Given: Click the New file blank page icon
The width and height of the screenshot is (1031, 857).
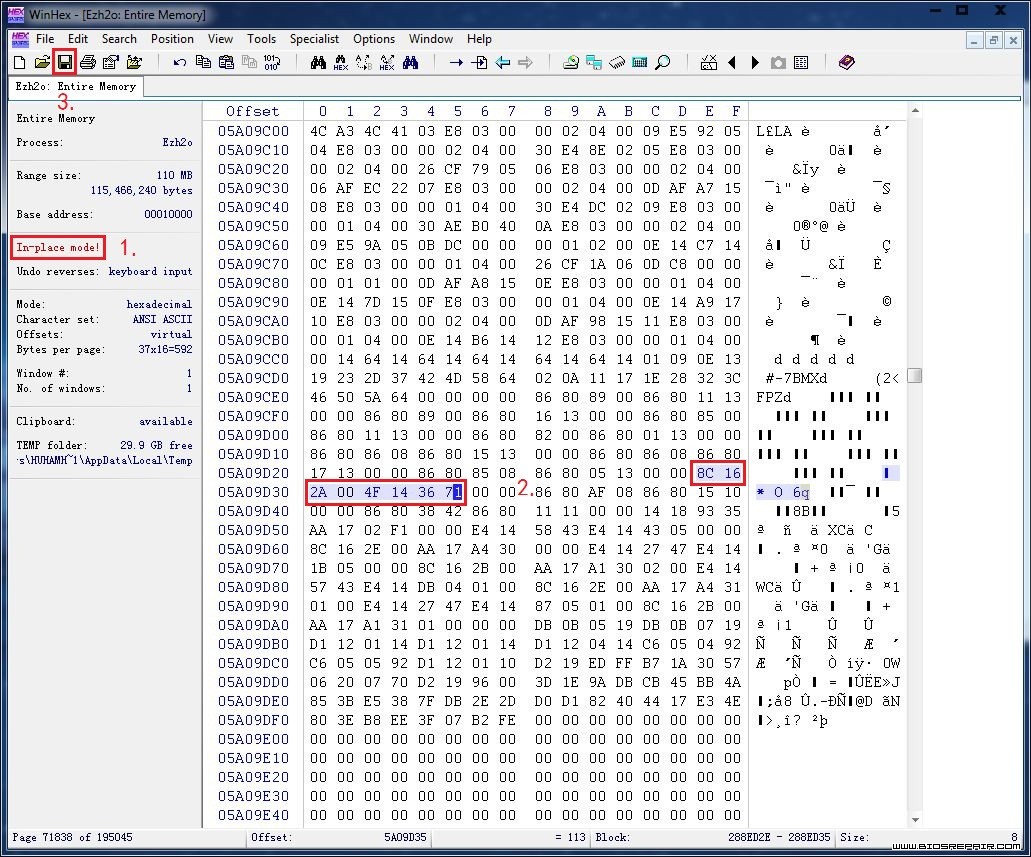Looking at the screenshot, I should [20, 62].
